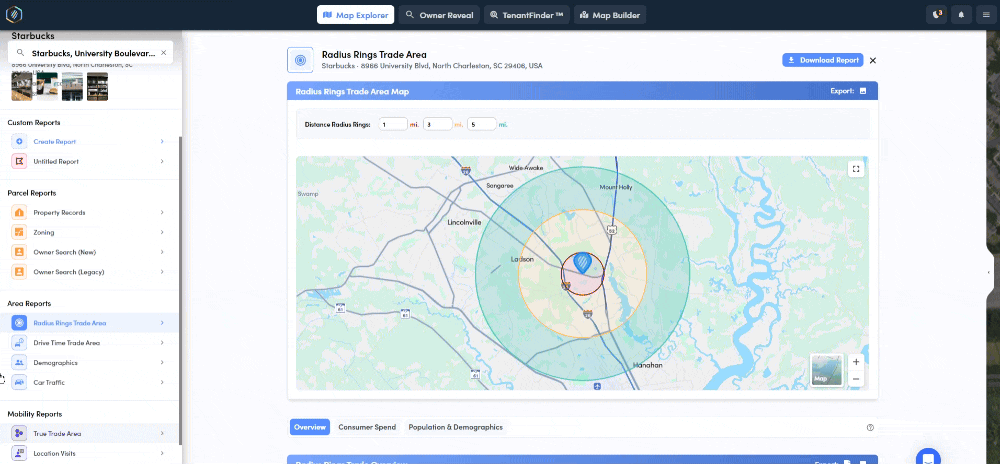Image resolution: width=1000 pixels, height=464 pixels.
Task: Open the second Starbucks photo thumbnail
Action: (47, 86)
